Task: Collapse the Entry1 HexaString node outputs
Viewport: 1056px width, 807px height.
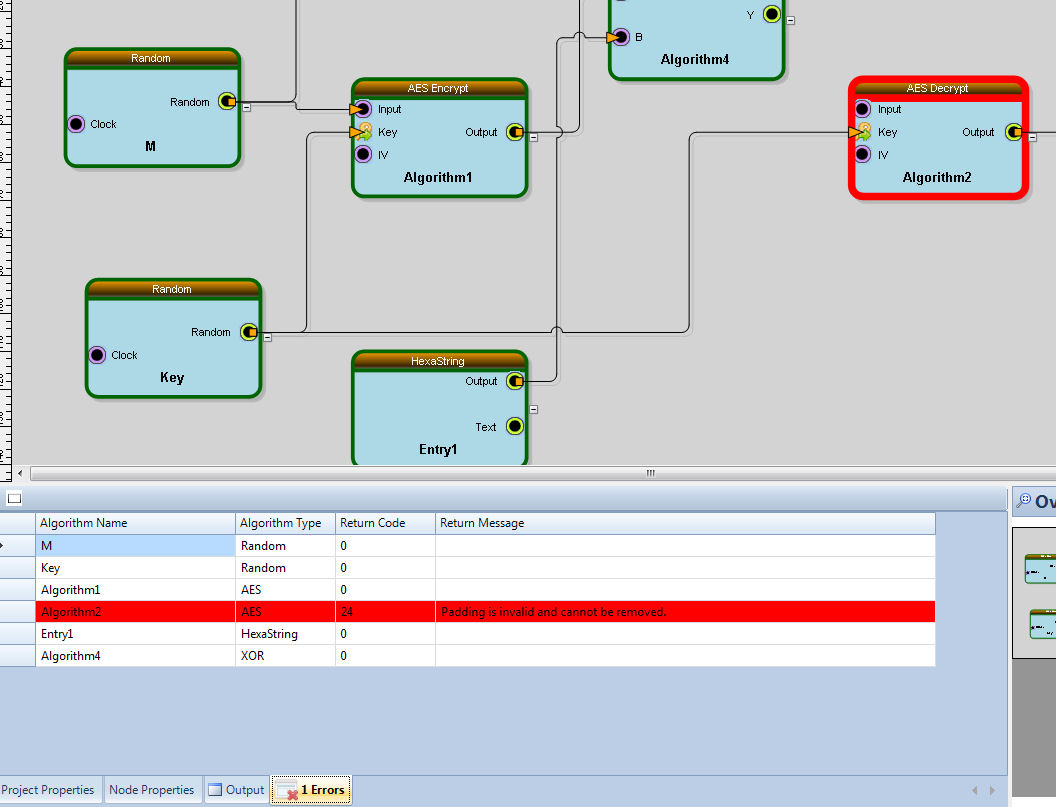Action: (x=534, y=409)
